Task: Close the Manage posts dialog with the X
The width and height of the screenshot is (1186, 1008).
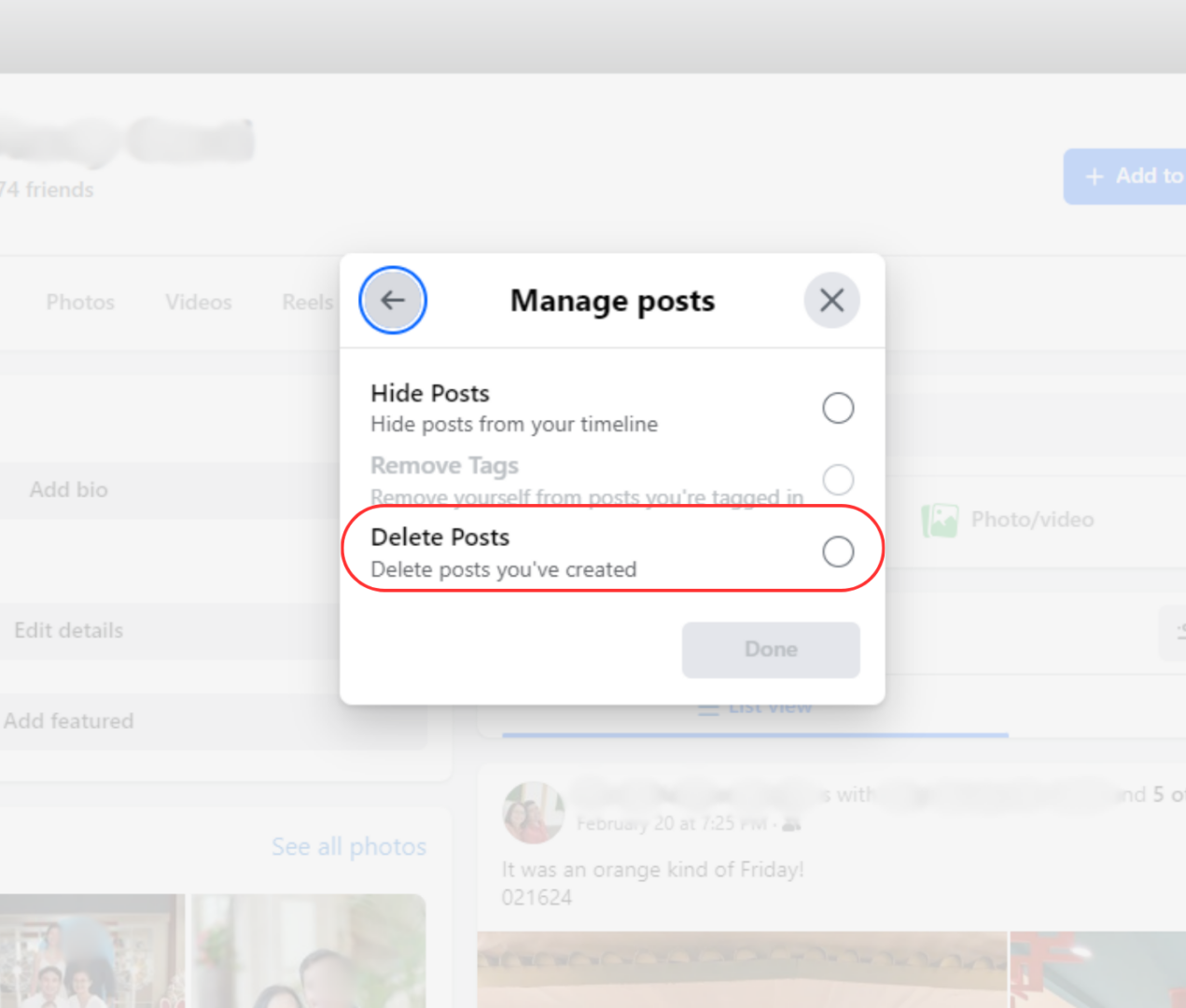Action: [x=831, y=300]
